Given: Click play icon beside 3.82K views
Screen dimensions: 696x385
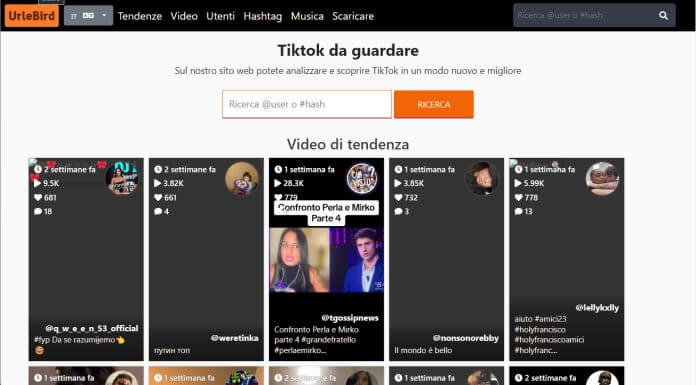Looking at the screenshot, I should pos(158,183).
